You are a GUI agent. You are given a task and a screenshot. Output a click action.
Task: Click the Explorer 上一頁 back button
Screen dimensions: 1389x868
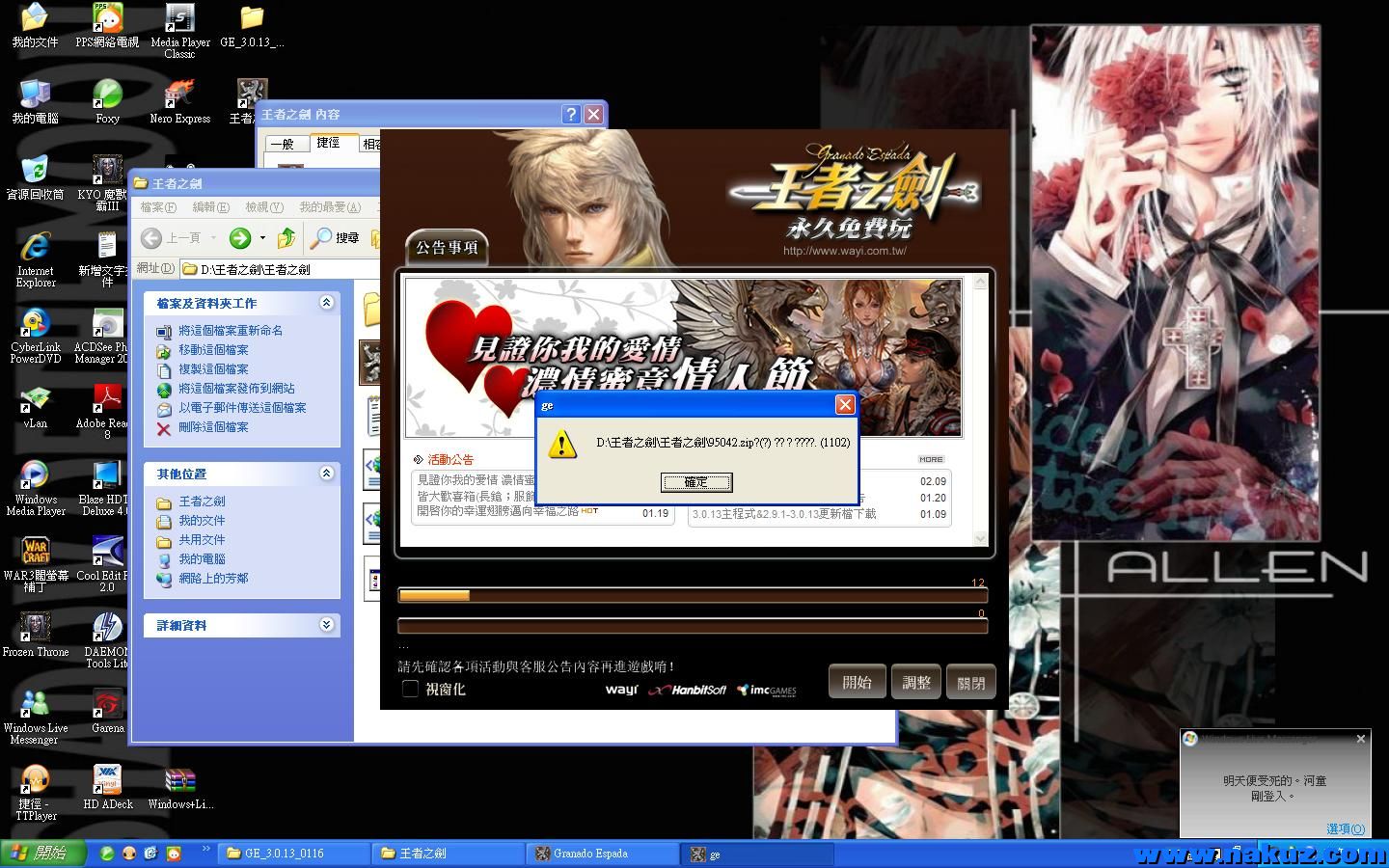pyautogui.click(x=173, y=237)
